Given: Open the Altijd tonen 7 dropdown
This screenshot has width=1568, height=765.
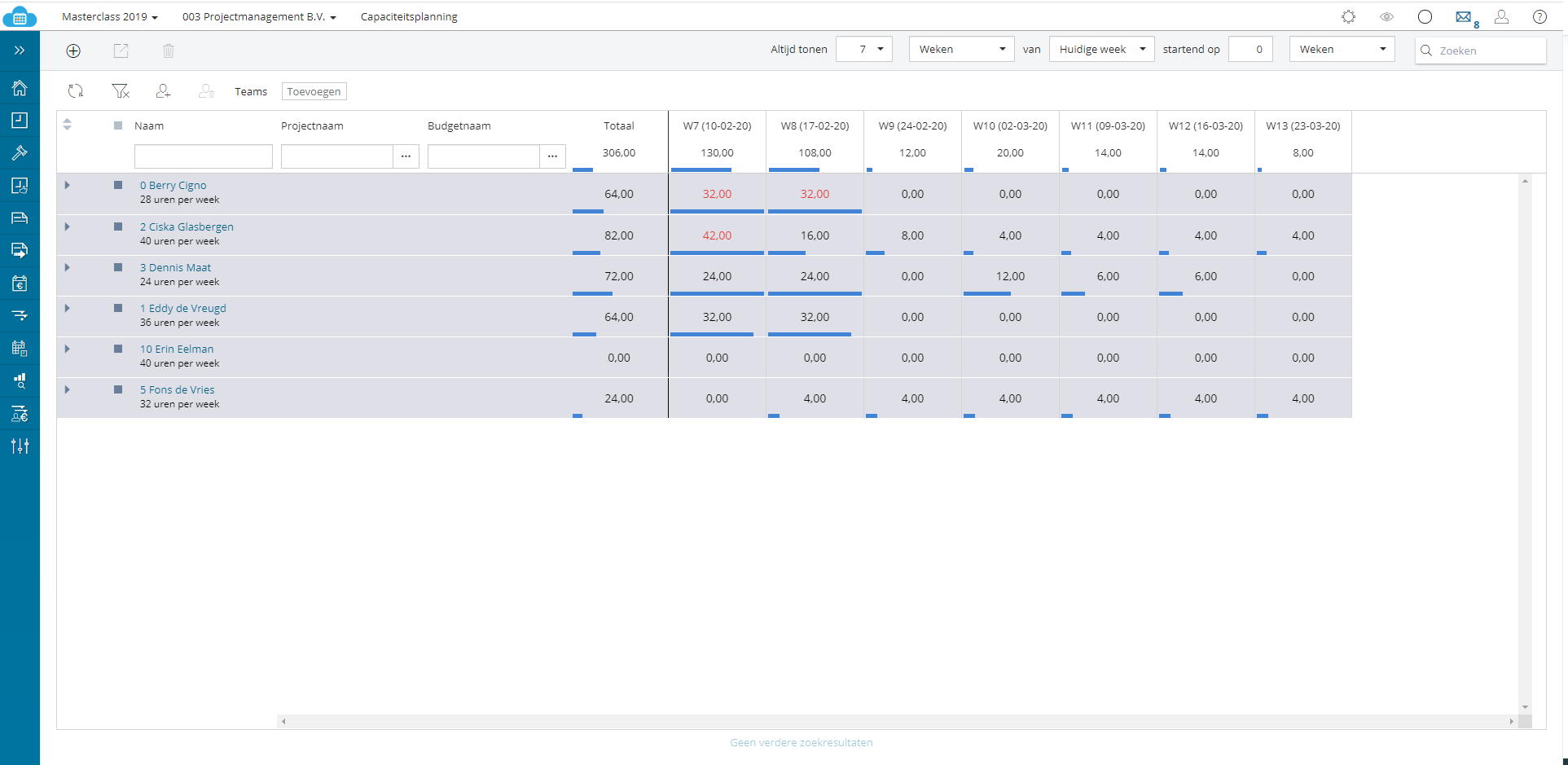Looking at the screenshot, I should 864,49.
